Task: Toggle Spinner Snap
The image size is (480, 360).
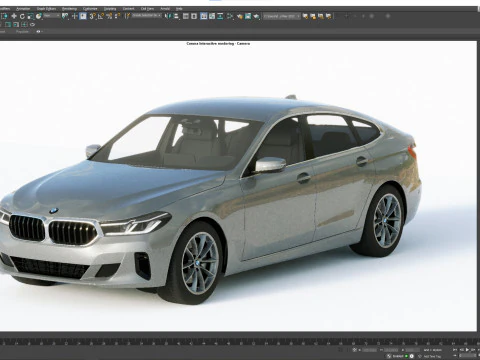Action: (x=117, y=16)
